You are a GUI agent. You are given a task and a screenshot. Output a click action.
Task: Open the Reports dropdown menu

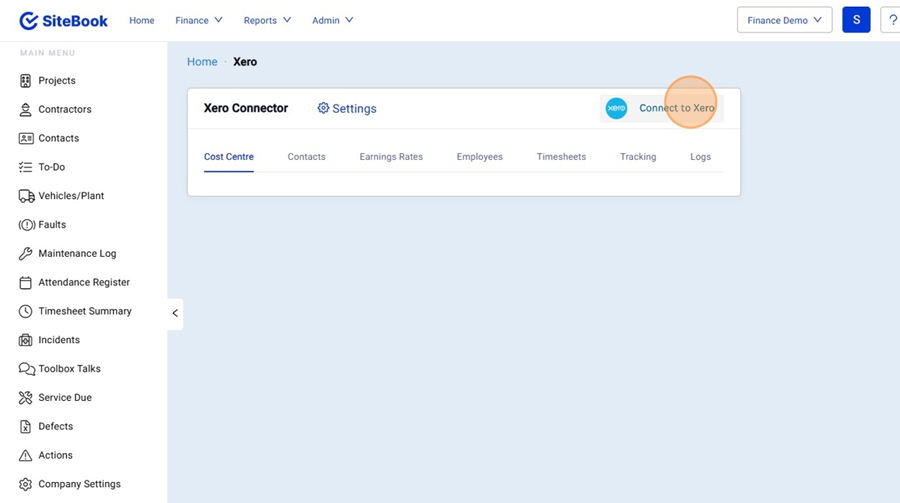click(x=267, y=21)
